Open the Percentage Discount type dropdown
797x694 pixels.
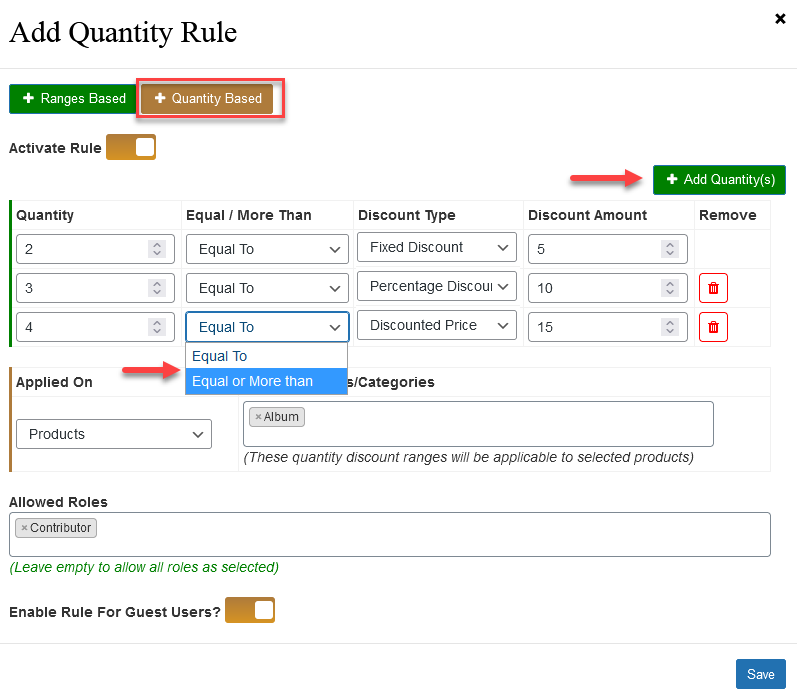click(437, 286)
